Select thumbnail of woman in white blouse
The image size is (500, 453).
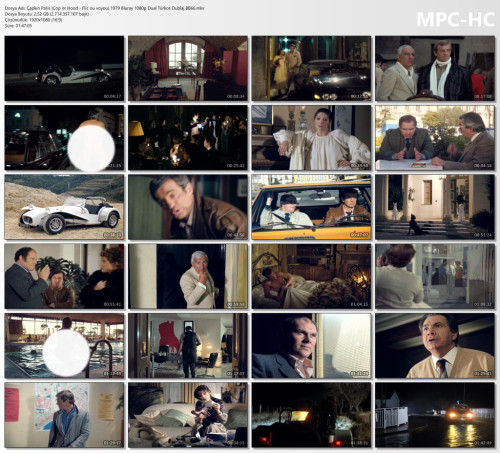[311, 138]
